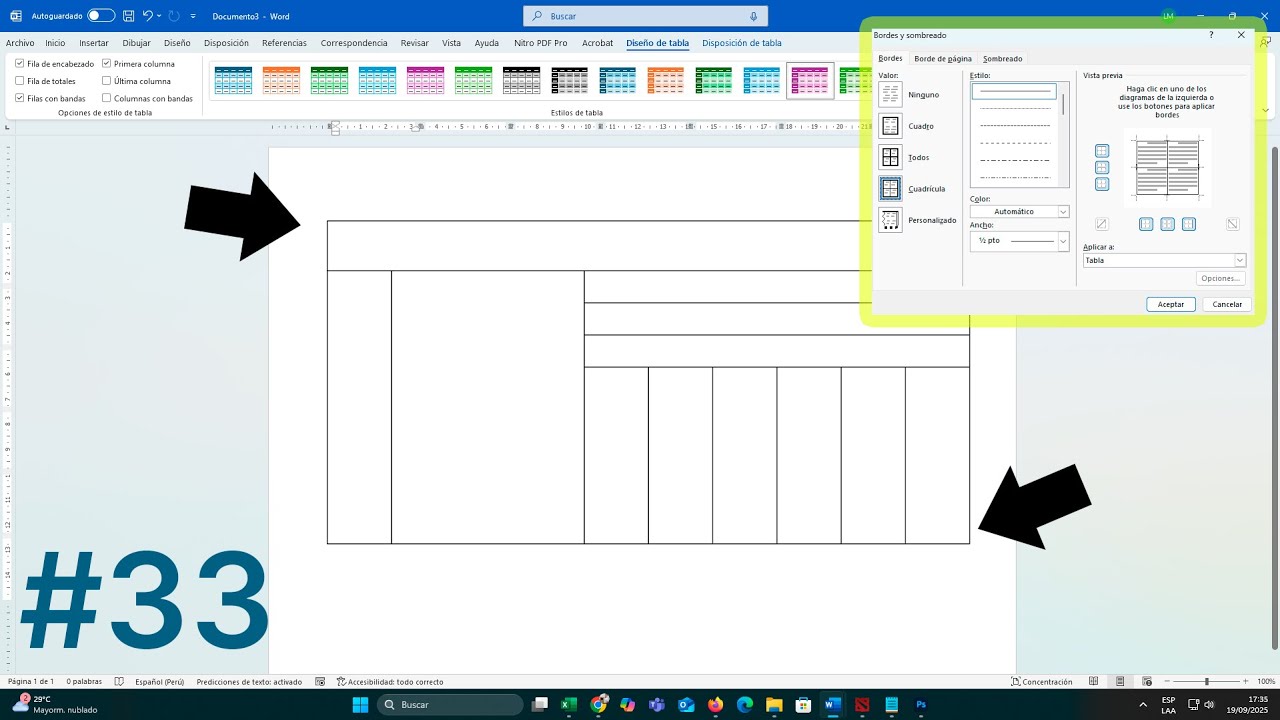Open File Explorer from the taskbar
1280x720 pixels.
coord(774,705)
